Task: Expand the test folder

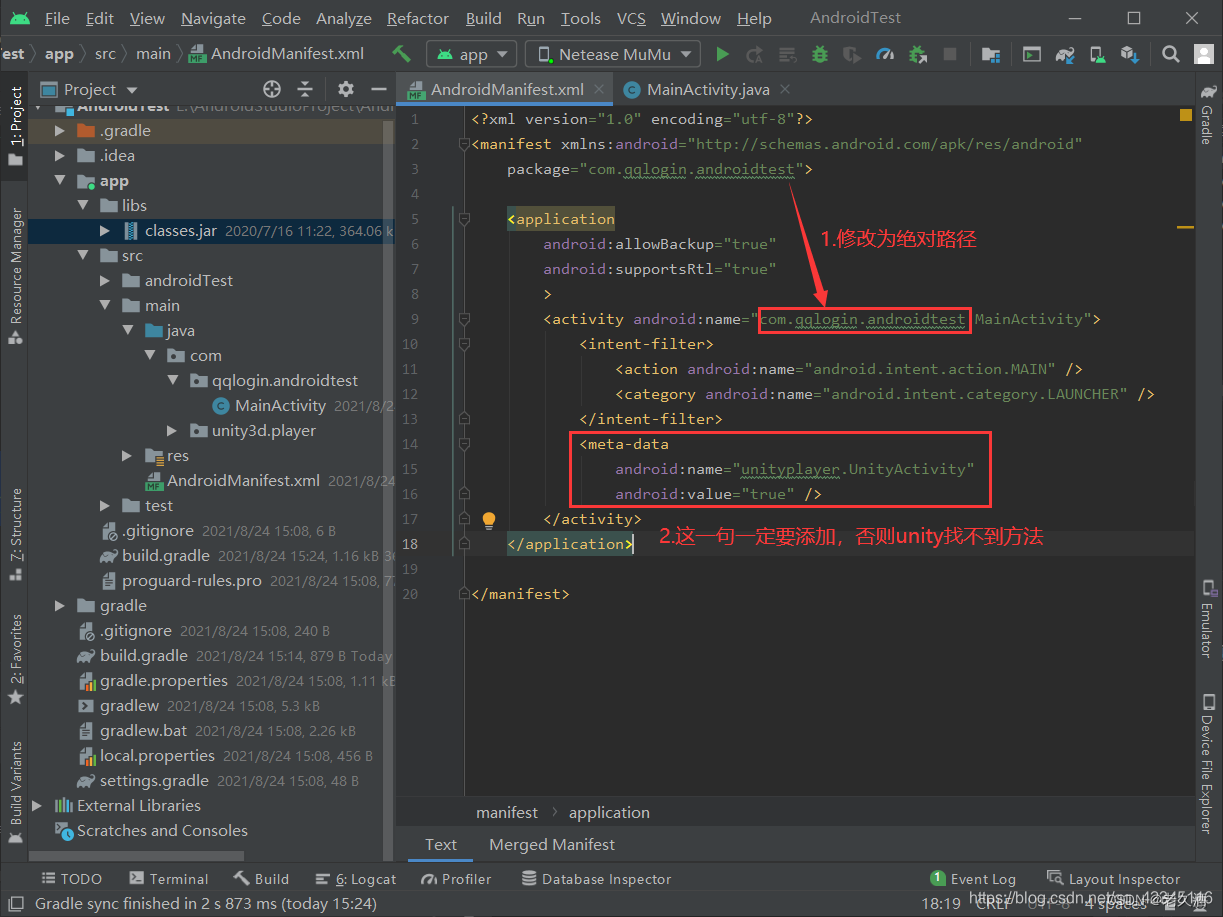Action: coord(104,505)
